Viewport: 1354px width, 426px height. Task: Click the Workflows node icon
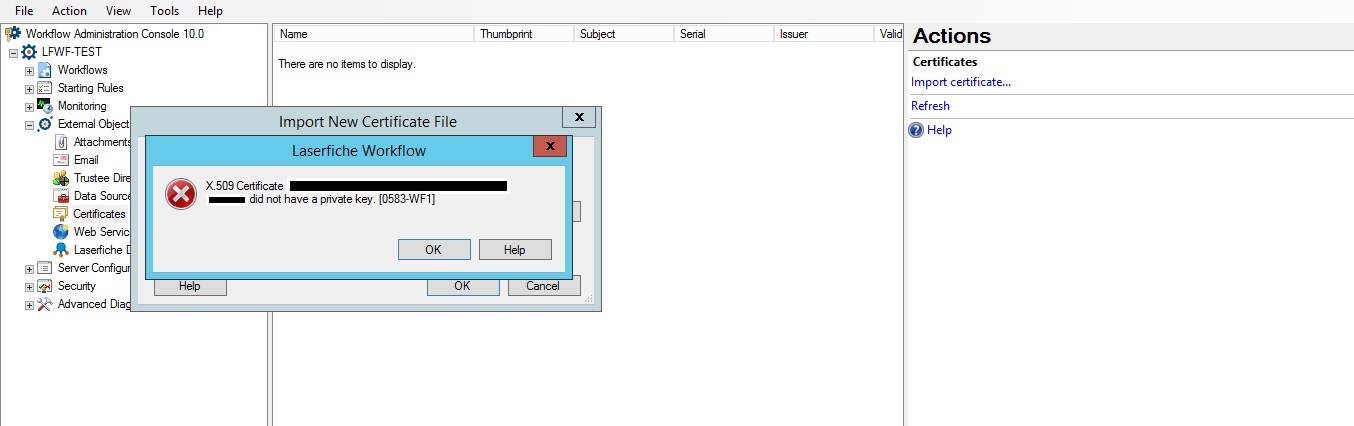click(x=45, y=70)
